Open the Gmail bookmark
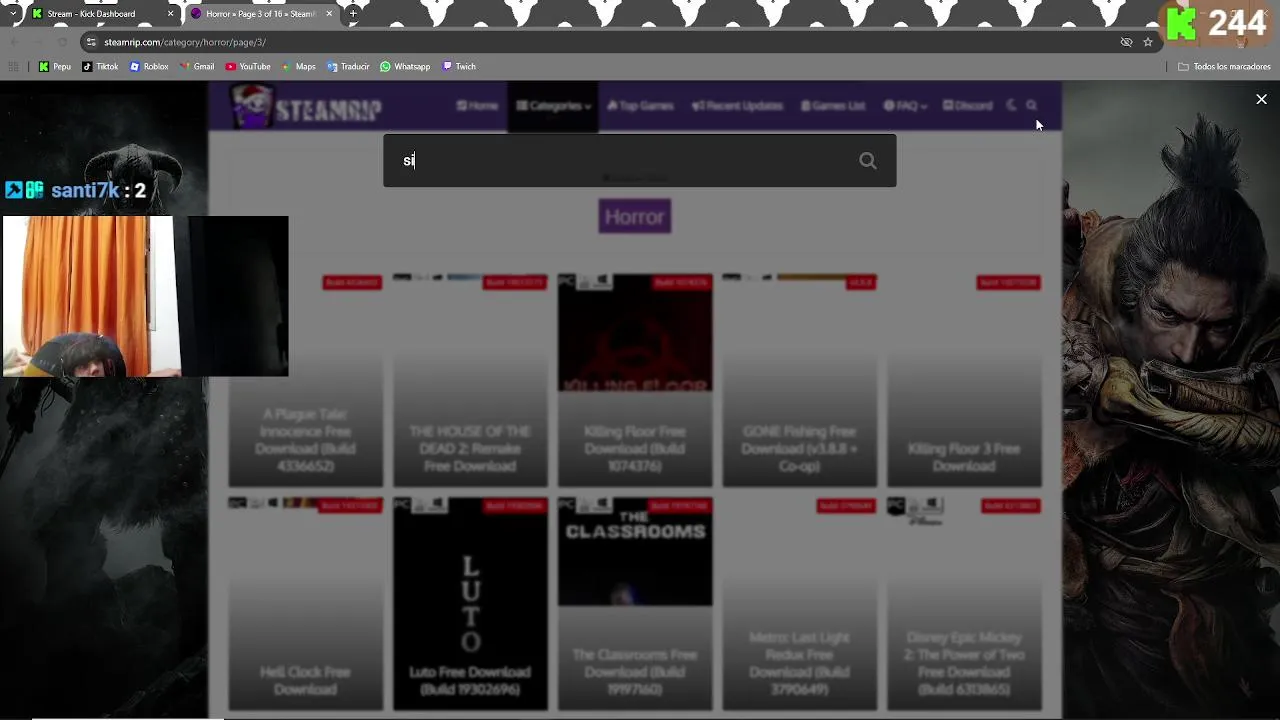Image resolution: width=1280 pixels, height=720 pixels. coord(197,66)
